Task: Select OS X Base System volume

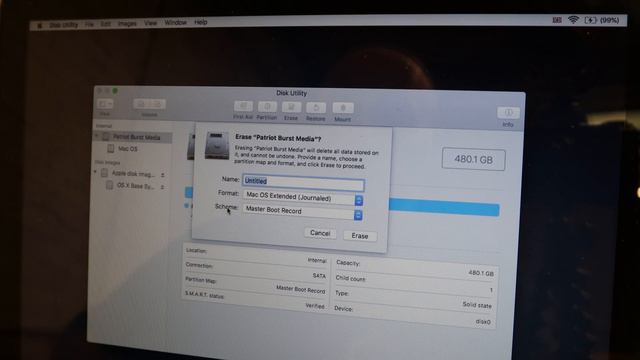Action: coord(136,186)
